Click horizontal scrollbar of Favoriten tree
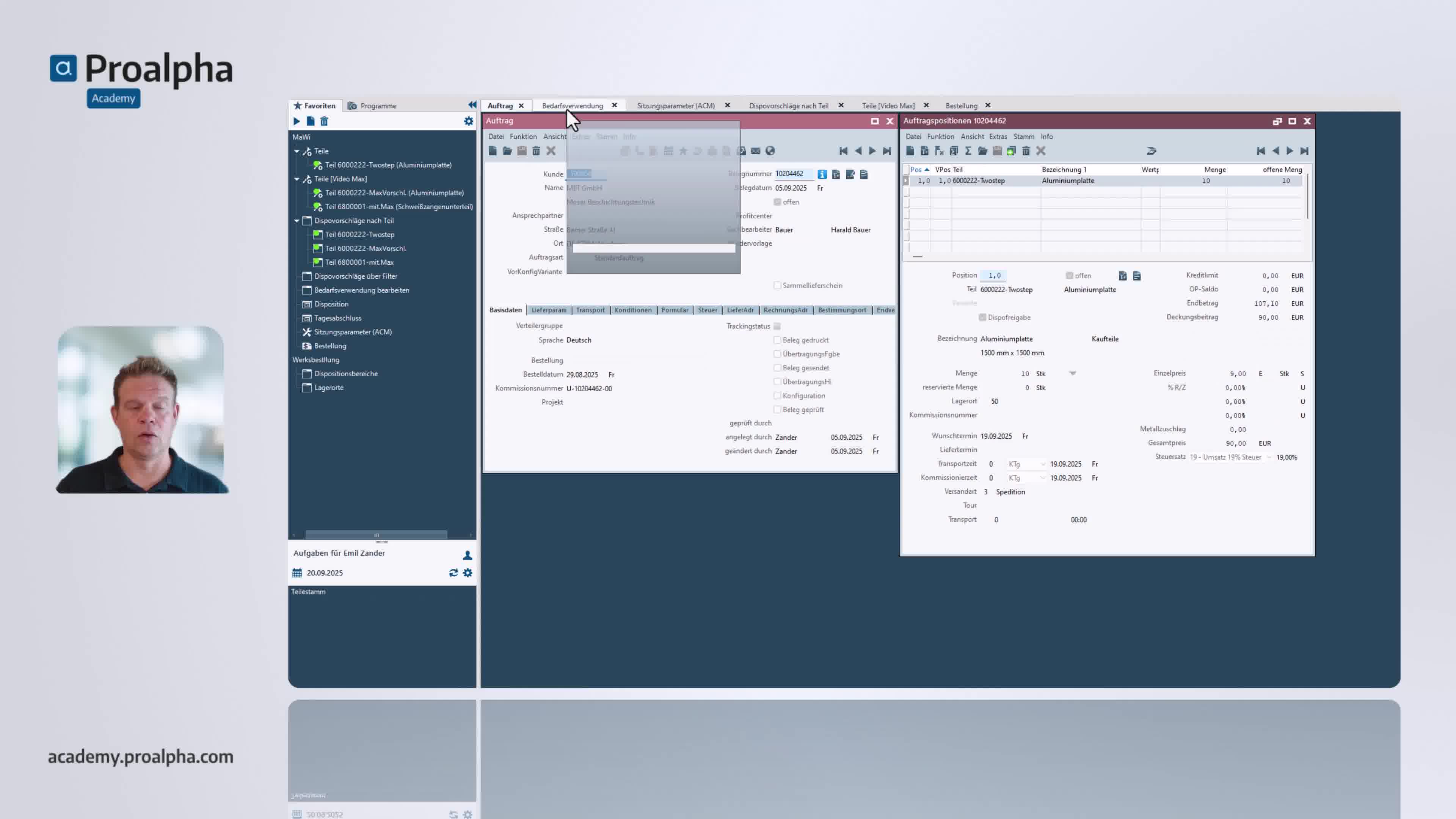 (x=377, y=535)
